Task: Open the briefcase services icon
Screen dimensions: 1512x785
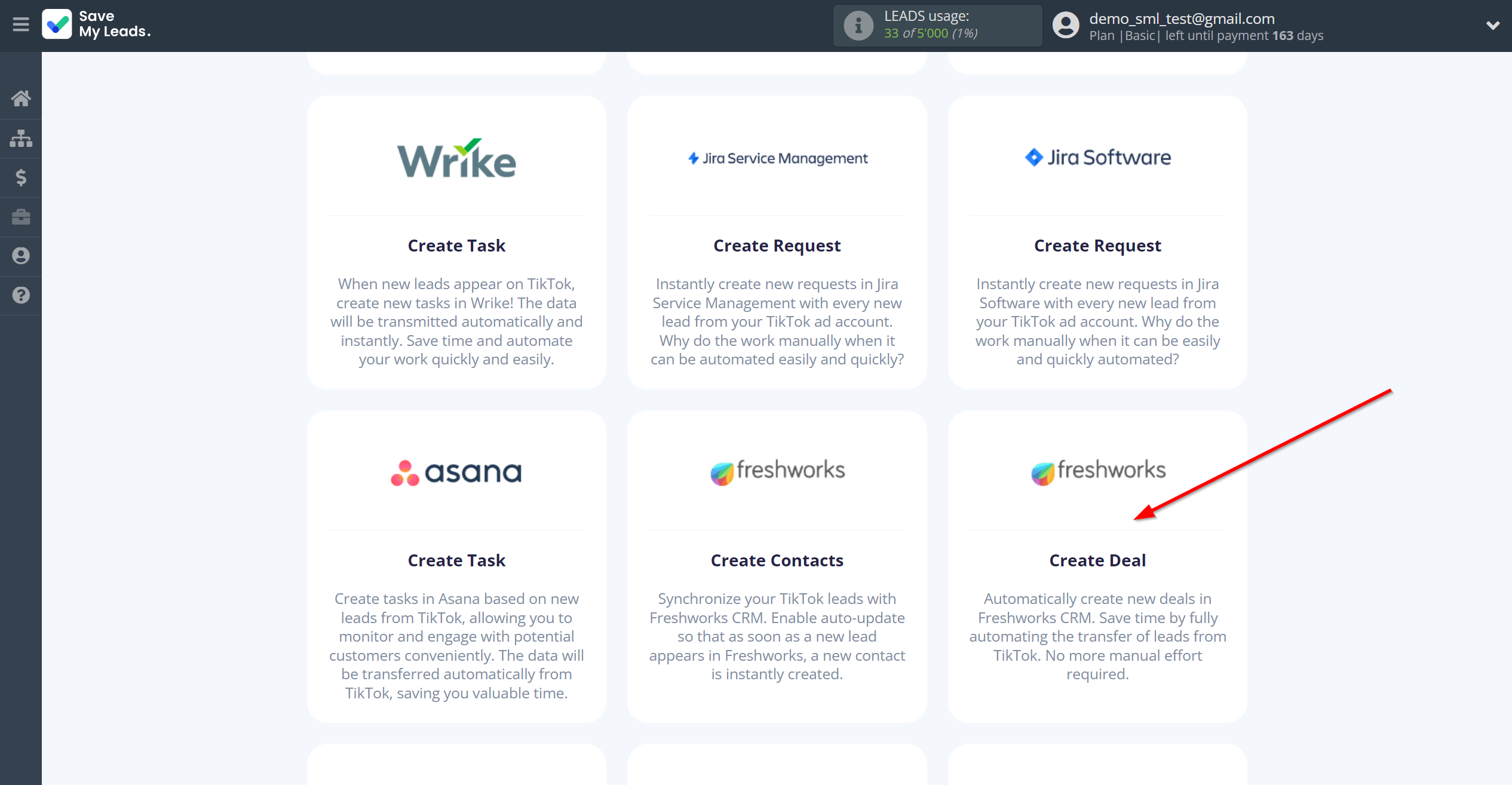Action: (x=21, y=217)
